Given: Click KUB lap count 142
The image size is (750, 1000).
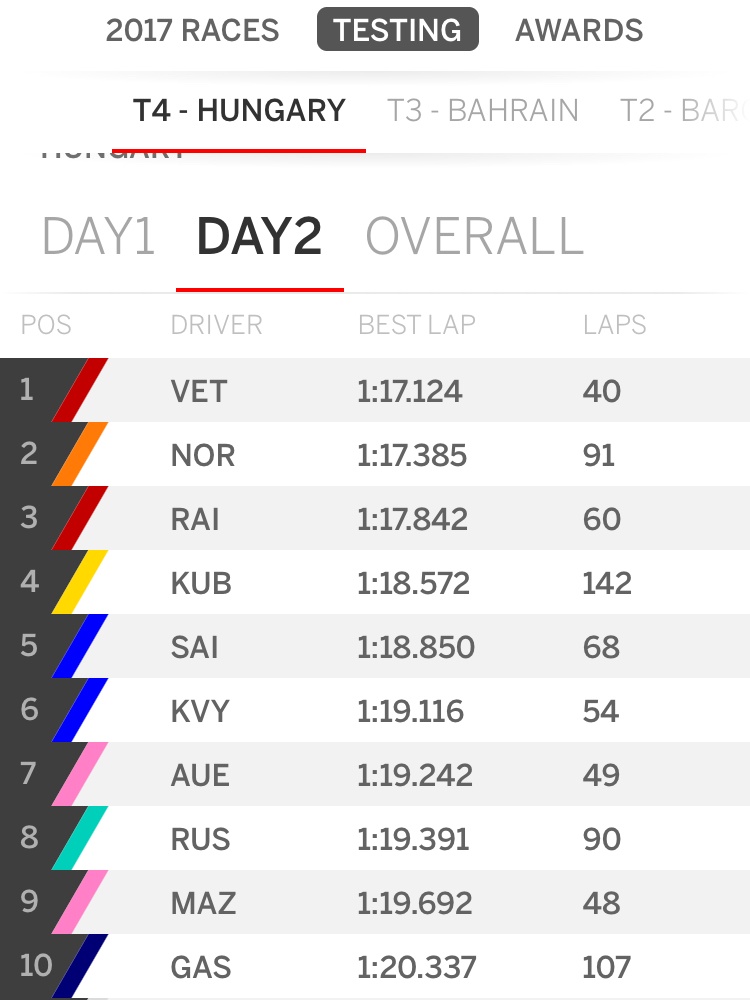Looking at the screenshot, I should point(606,583).
